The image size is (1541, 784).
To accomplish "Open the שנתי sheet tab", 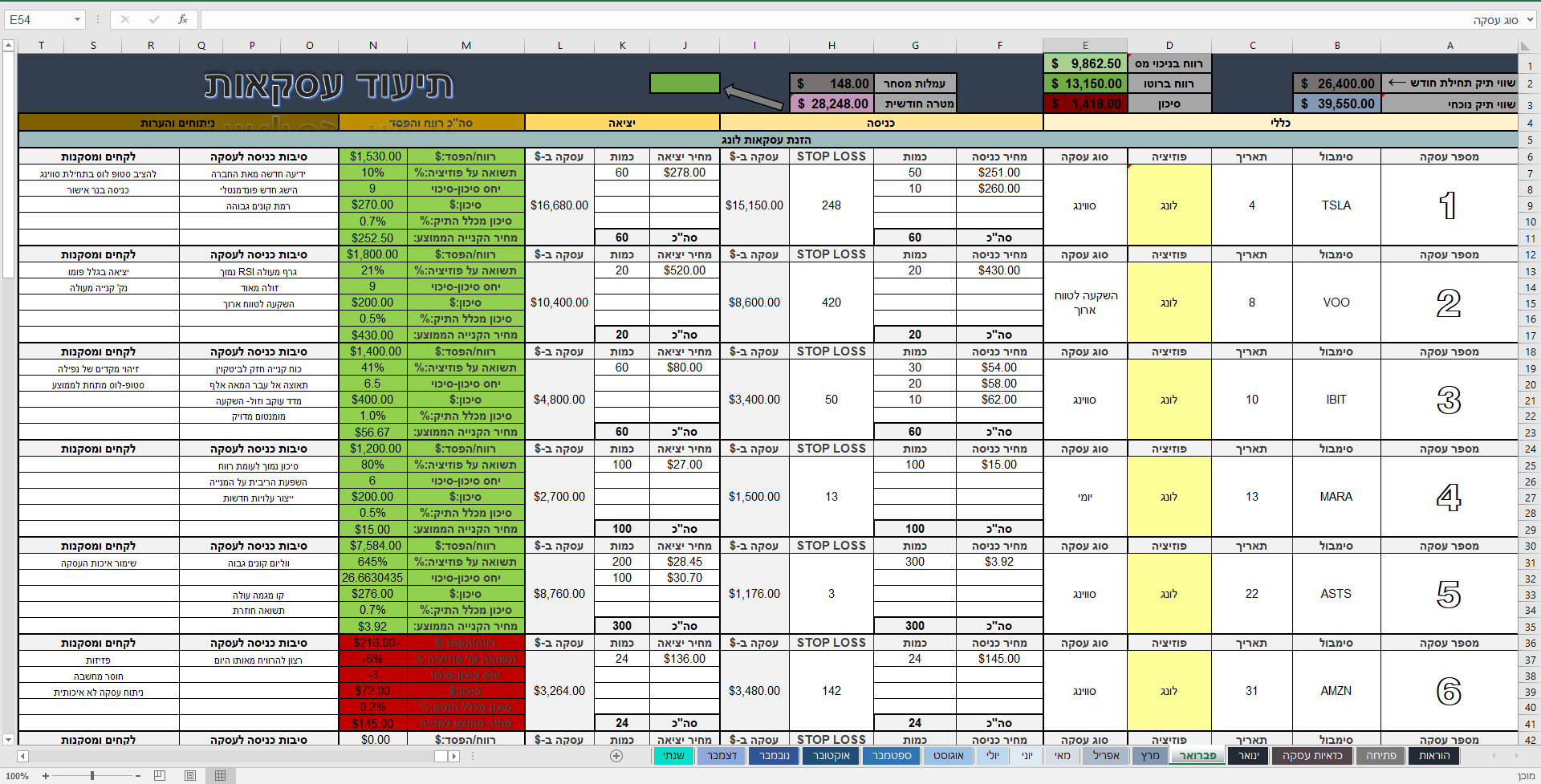I will (x=674, y=756).
